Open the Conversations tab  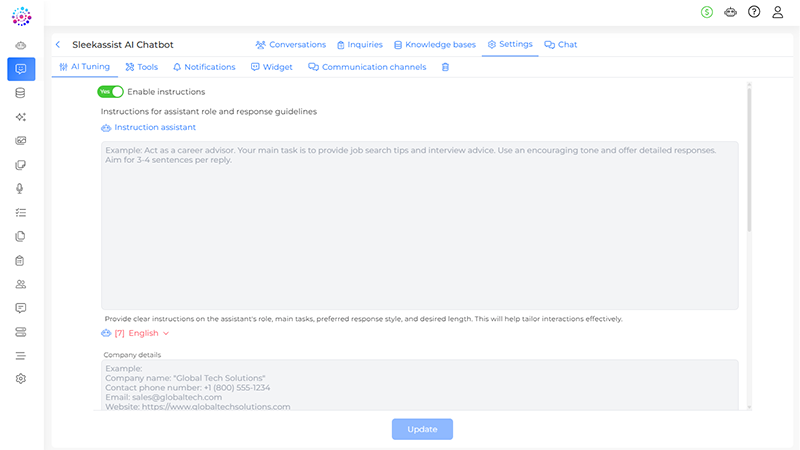[x=291, y=45]
